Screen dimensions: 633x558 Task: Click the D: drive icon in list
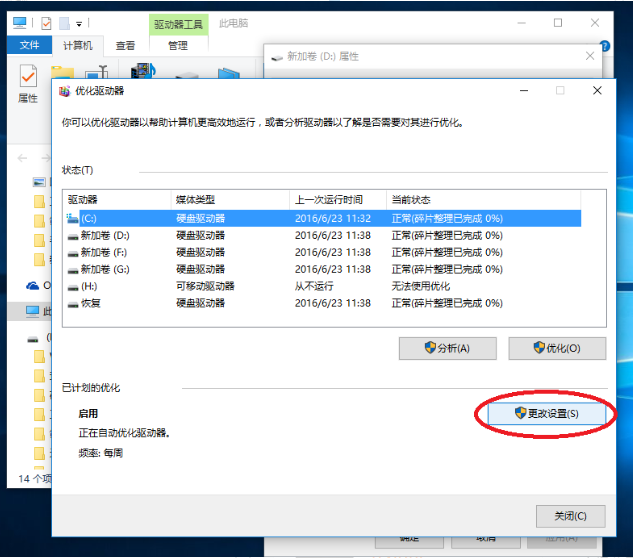(73, 237)
